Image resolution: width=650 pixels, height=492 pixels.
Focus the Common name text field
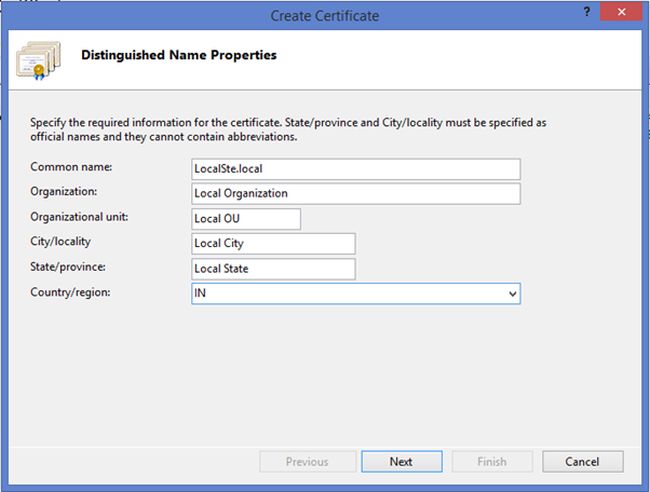[355, 169]
